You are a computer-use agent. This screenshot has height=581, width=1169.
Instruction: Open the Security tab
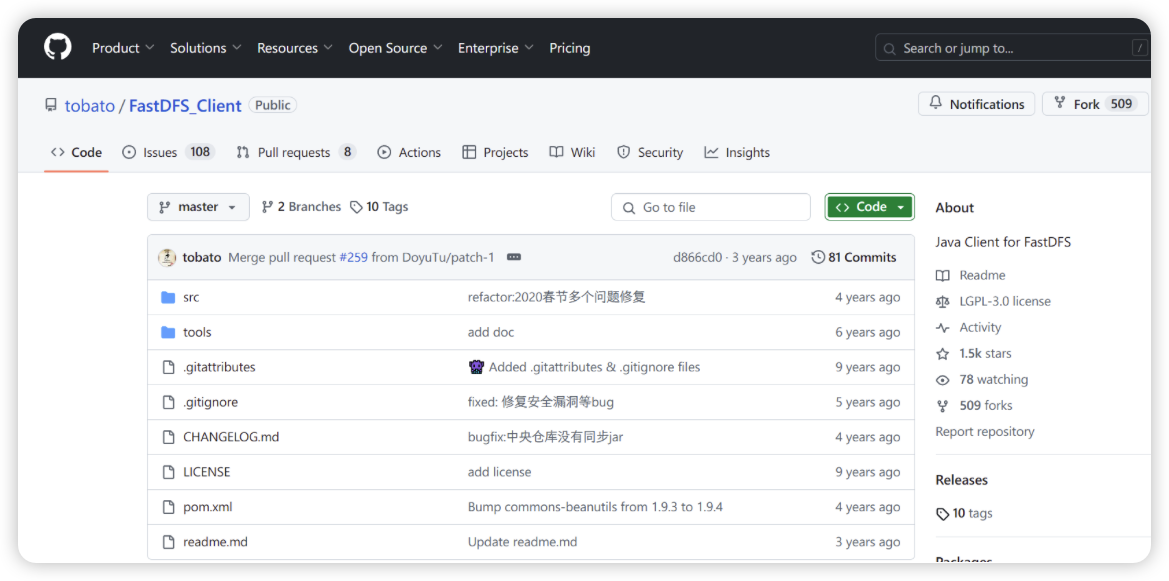pyautogui.click(x=650, y=152)
